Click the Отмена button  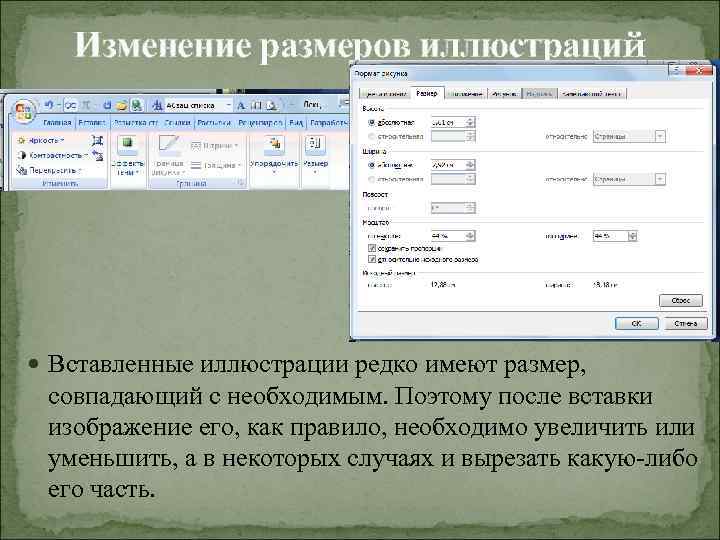click(686, 323)
